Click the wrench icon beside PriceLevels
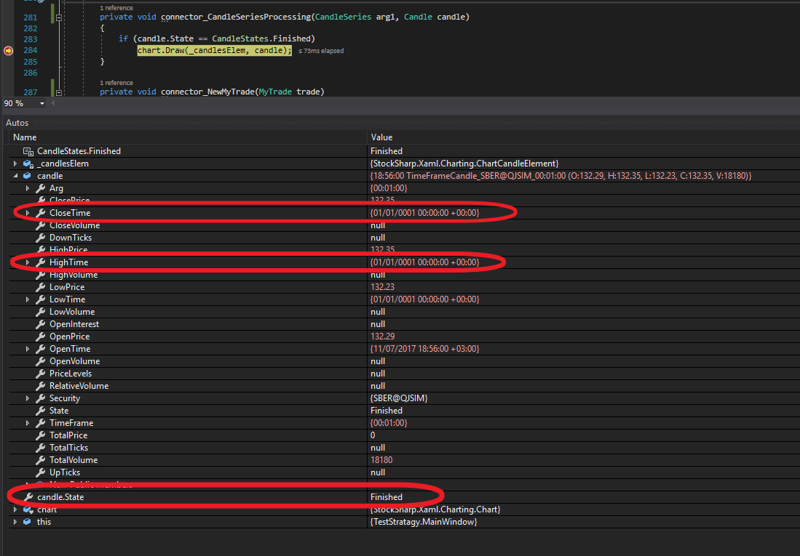This screenshot has width=800, height=556. [x=41, y=374]
